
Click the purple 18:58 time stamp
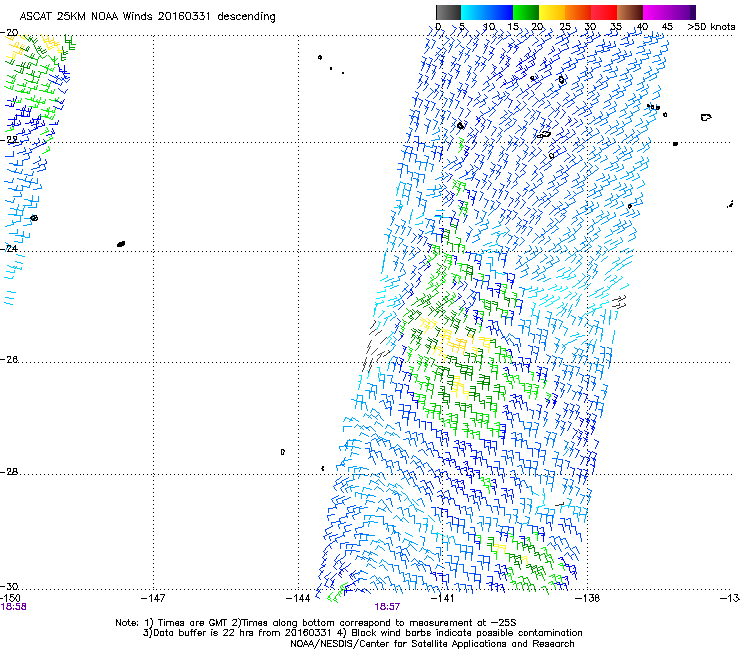(x=14, y=607)
